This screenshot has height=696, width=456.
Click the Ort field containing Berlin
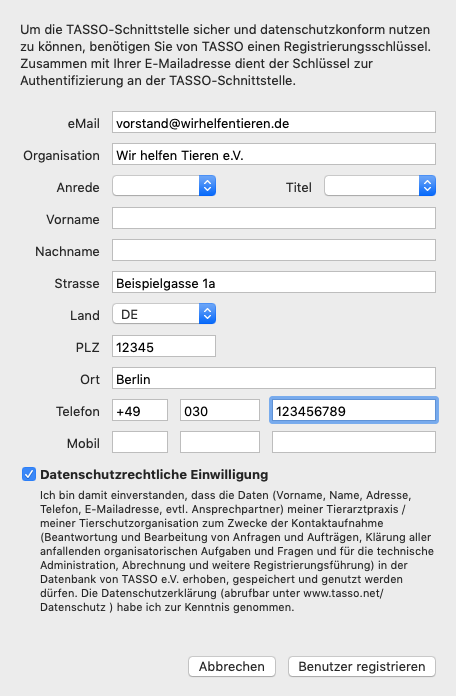[274, 378]
